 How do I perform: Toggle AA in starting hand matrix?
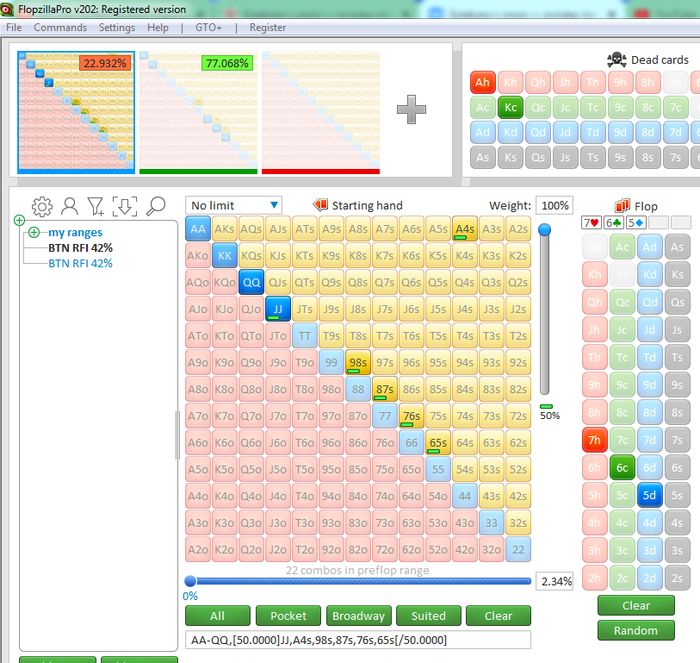tap(198, 229)
